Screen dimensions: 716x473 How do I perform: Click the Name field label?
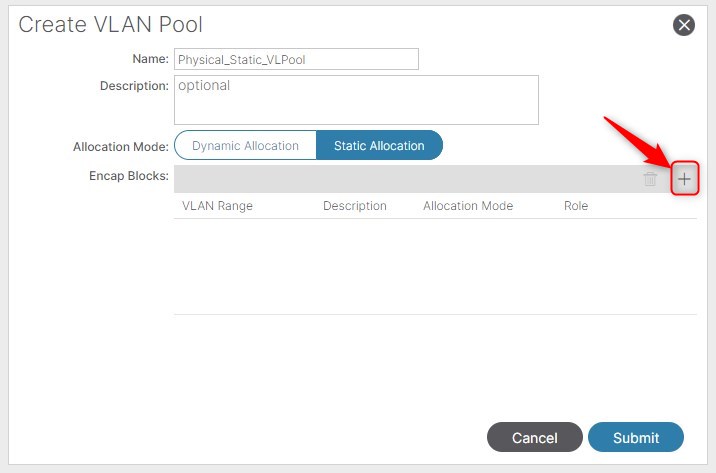(150, 59)
